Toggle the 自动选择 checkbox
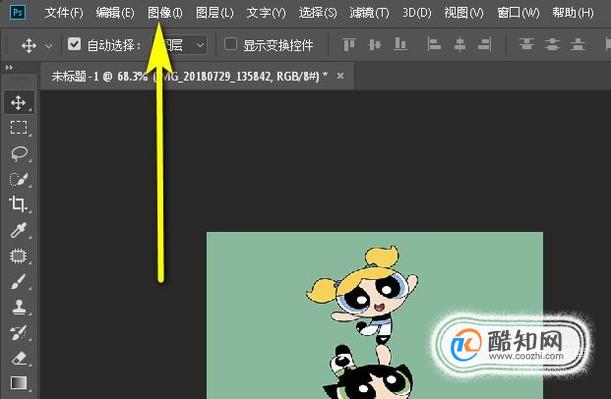The image size is (611, 399). (x=74, y=44)
